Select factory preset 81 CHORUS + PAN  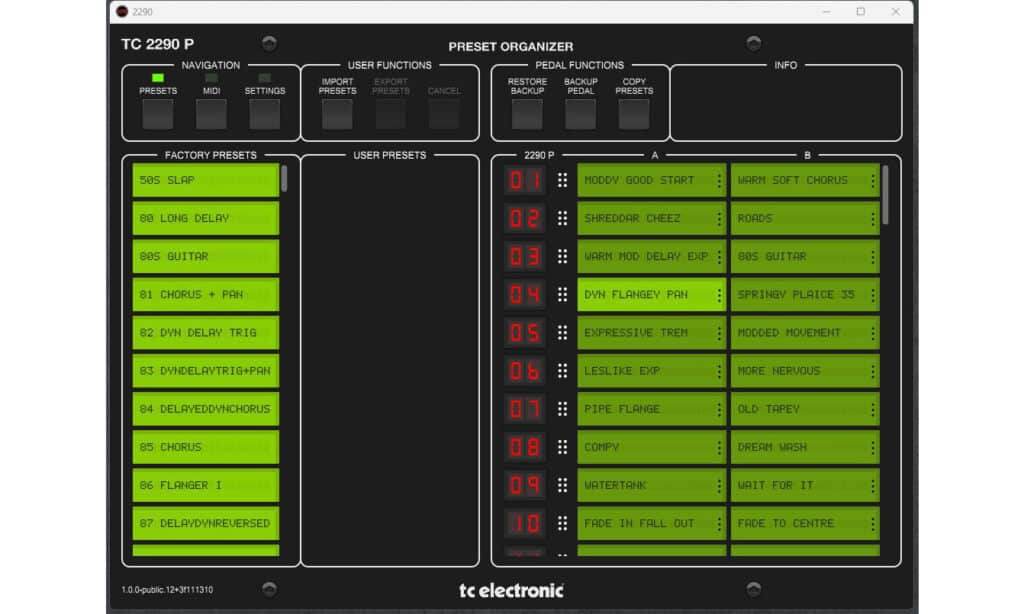point(206,295)
